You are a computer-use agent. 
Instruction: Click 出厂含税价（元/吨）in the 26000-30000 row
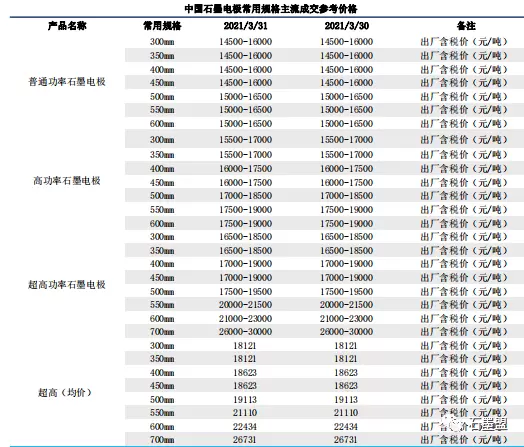click(464, 332)
